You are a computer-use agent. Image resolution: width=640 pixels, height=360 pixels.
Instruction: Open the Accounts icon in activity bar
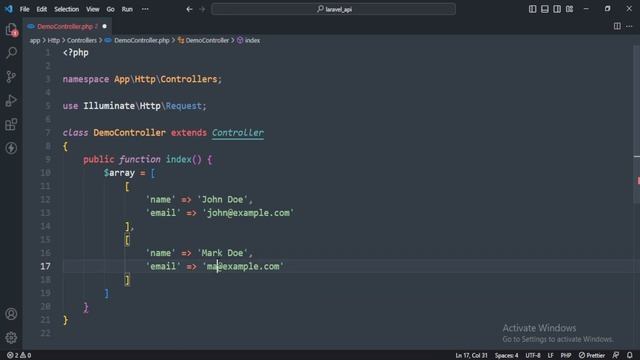tap(11, 314)
